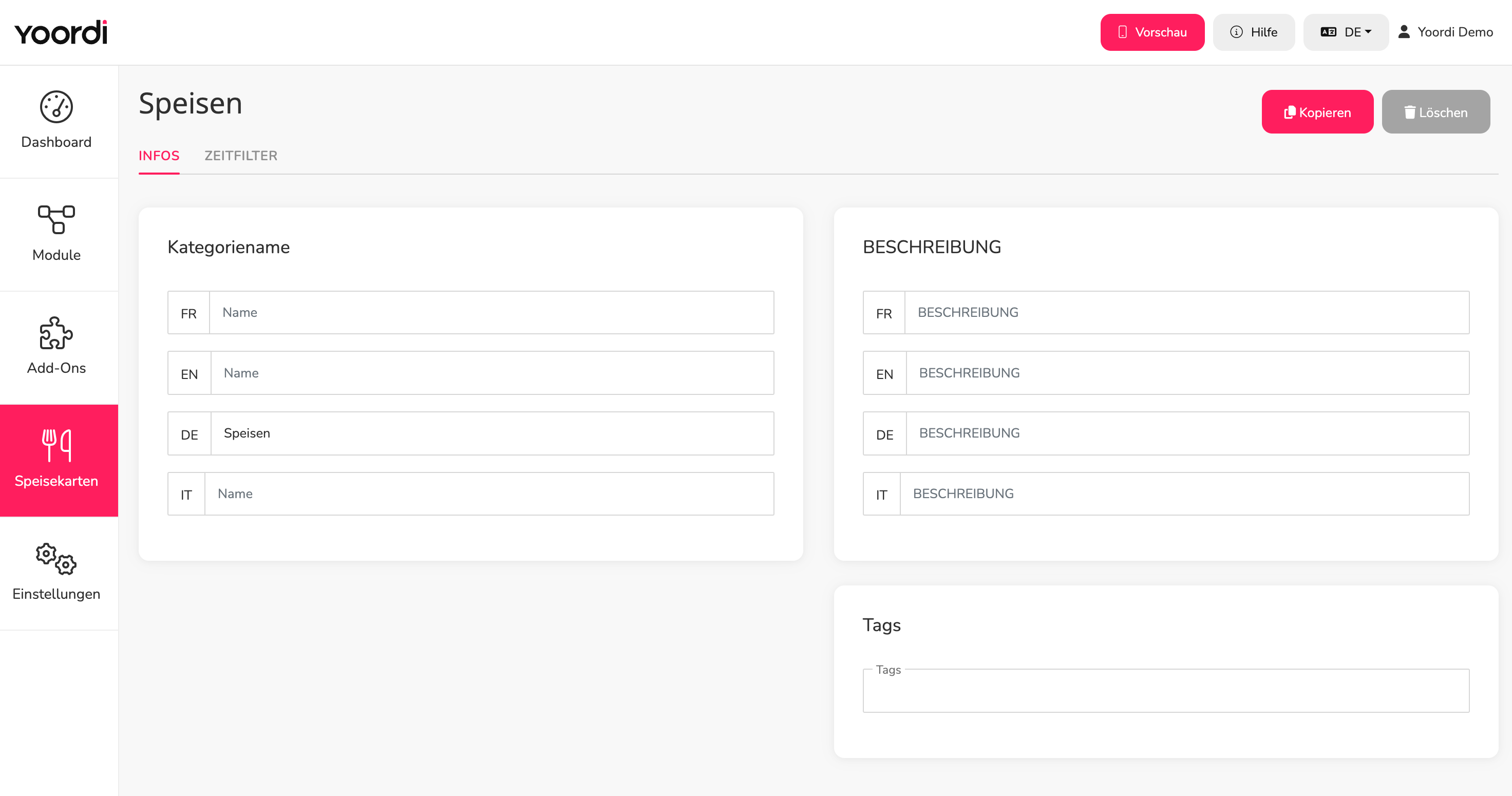
Task: Open the Einstellungen gears icon
Action: (56, 558)
